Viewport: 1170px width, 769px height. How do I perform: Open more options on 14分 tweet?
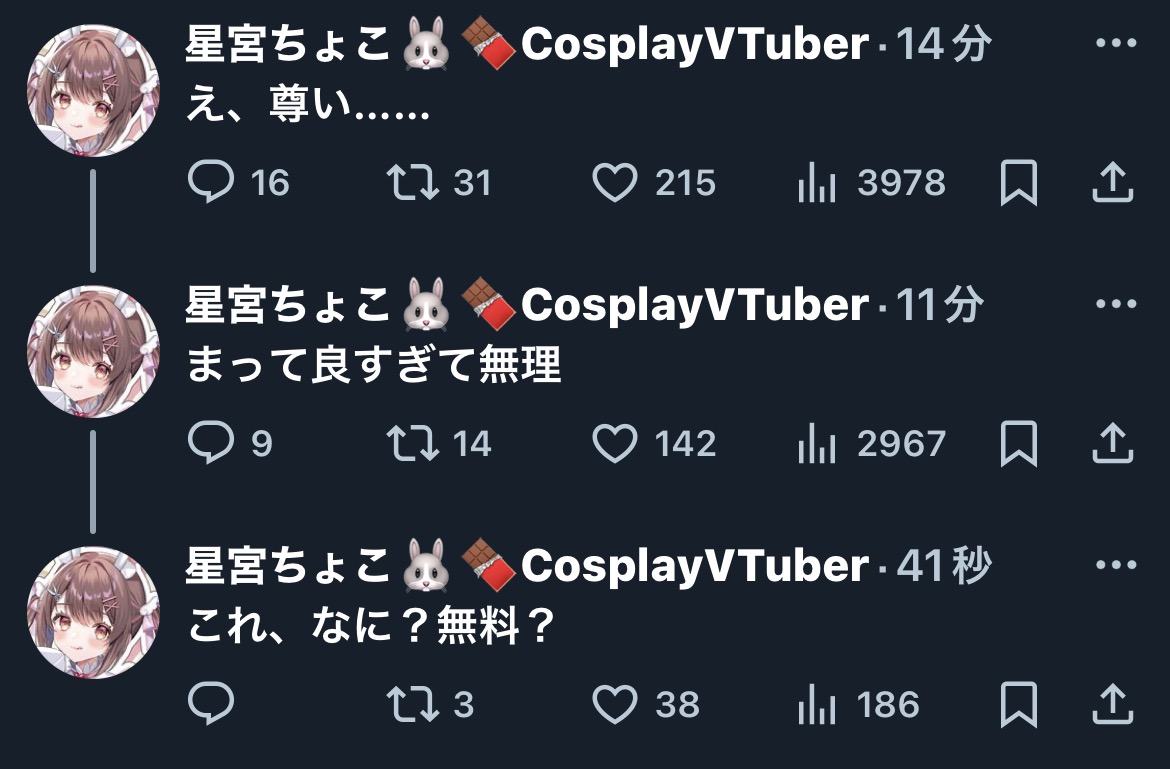pyautogui.click(x=1116, y=43)
